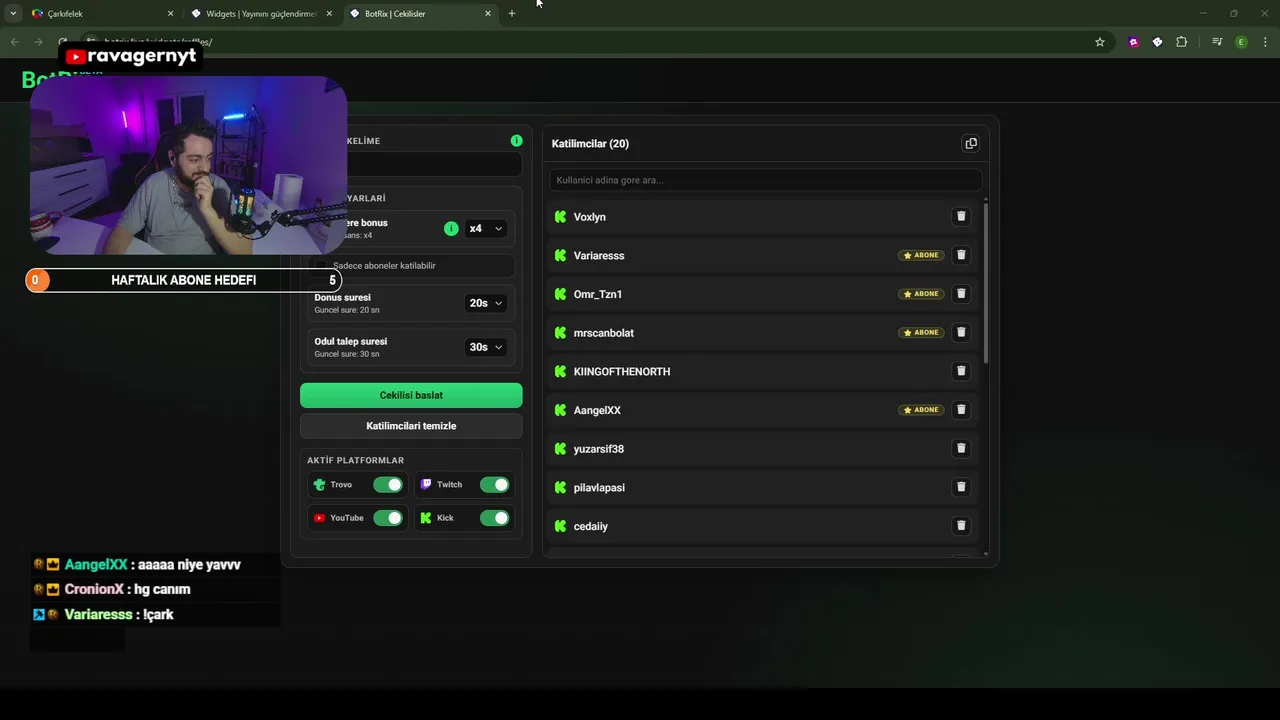Screen dimensions: 1280x720
Task: Click the participant name Voxlyn
Action: pos(590,217)
